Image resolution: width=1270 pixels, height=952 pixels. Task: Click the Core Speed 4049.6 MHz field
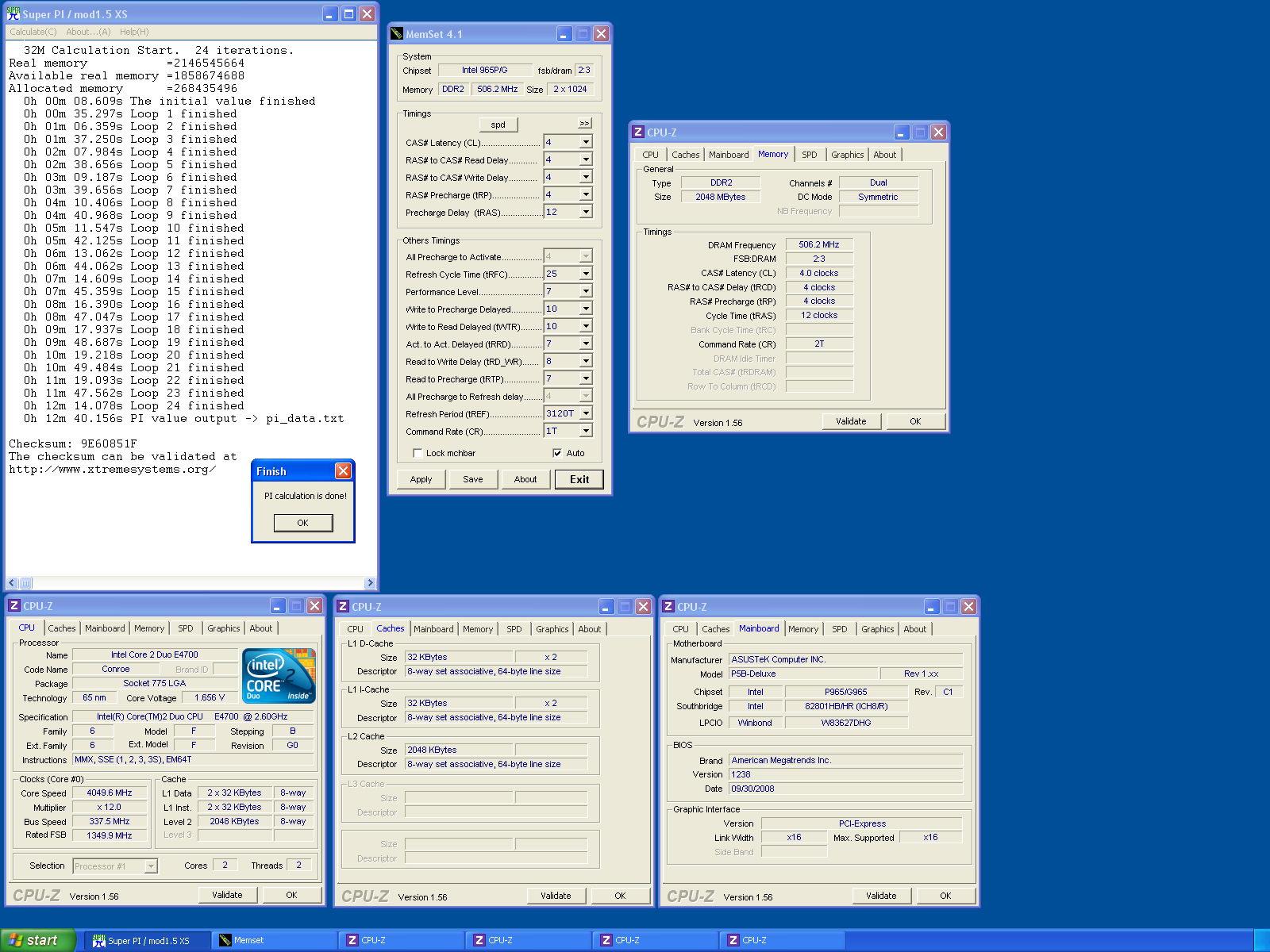click(110, 793)
